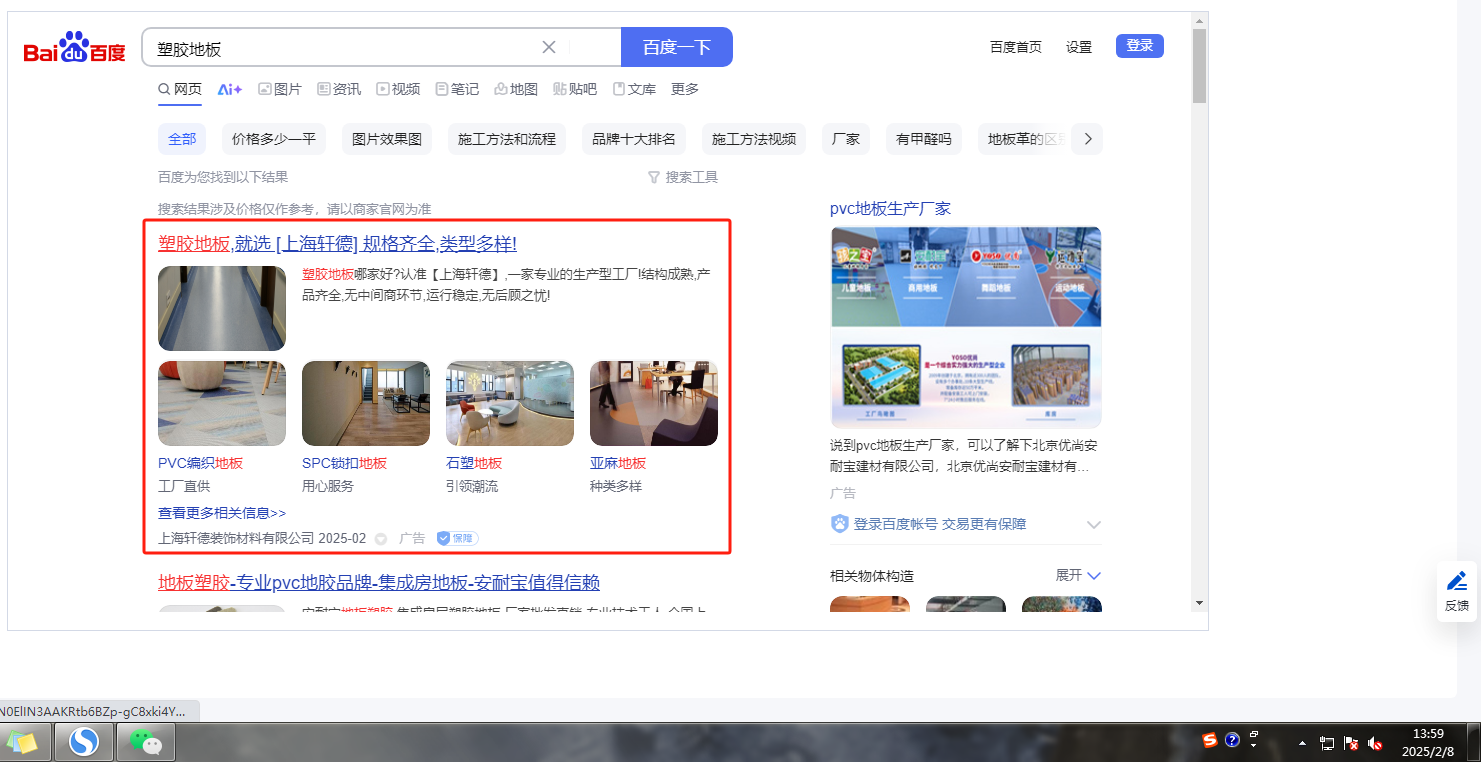Click the input method options icon in the tray
This screenshot has height=762, width=1481.
1254,740
